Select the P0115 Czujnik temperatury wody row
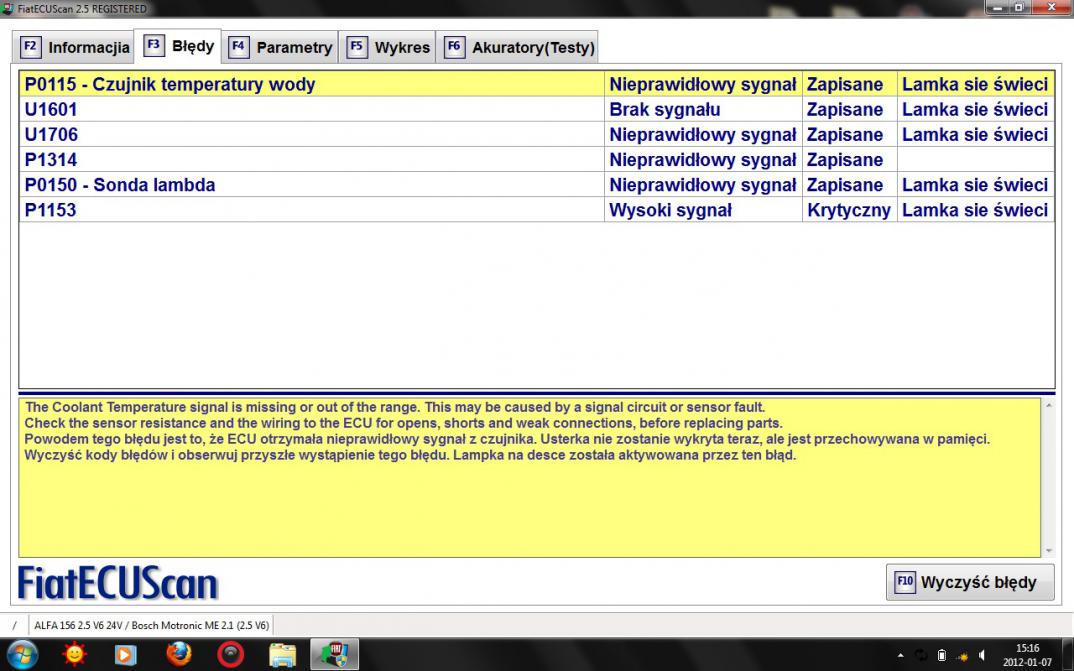 click(x=536, y=84)
